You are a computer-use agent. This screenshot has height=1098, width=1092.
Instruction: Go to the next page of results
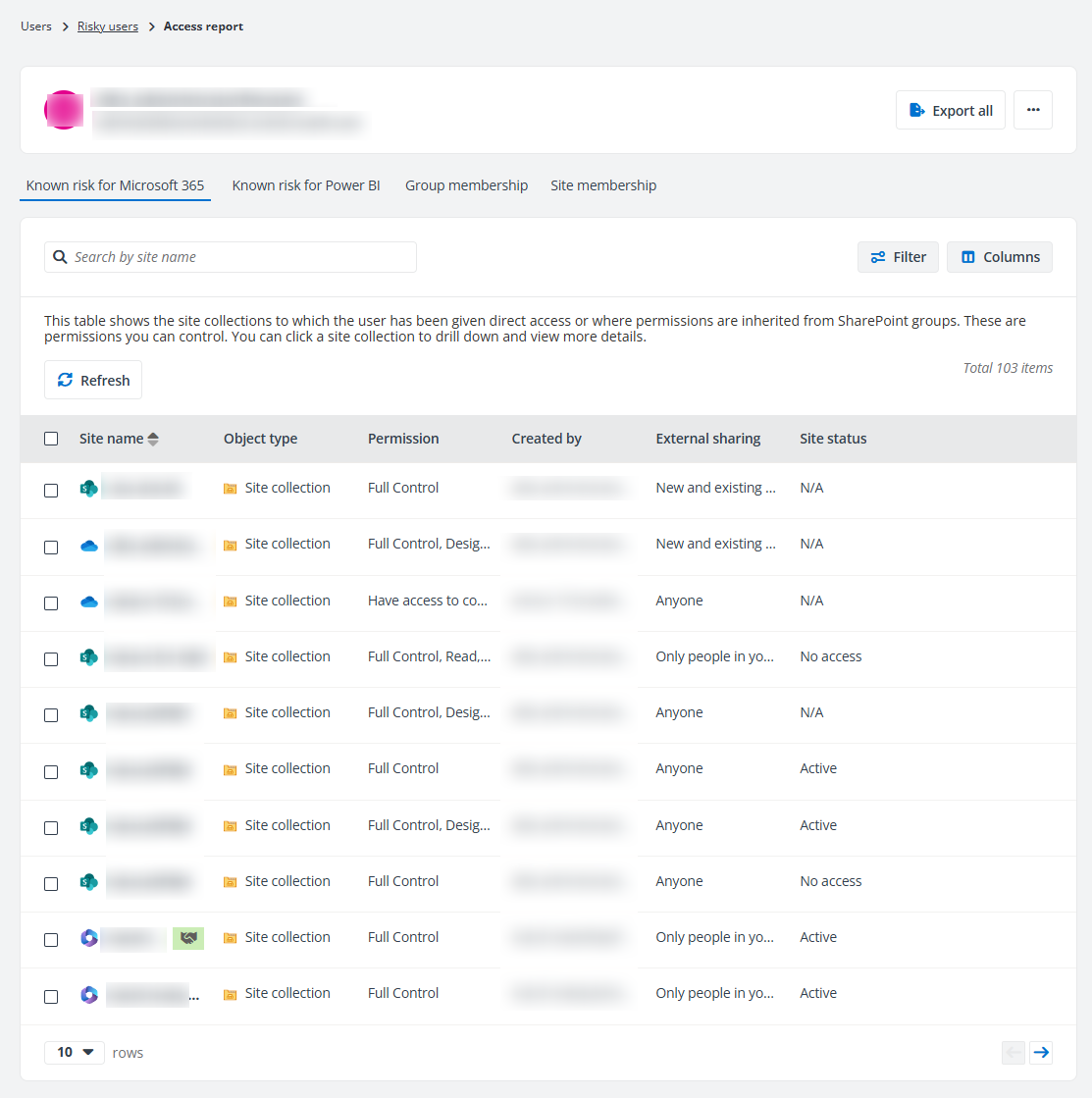1041,1052
